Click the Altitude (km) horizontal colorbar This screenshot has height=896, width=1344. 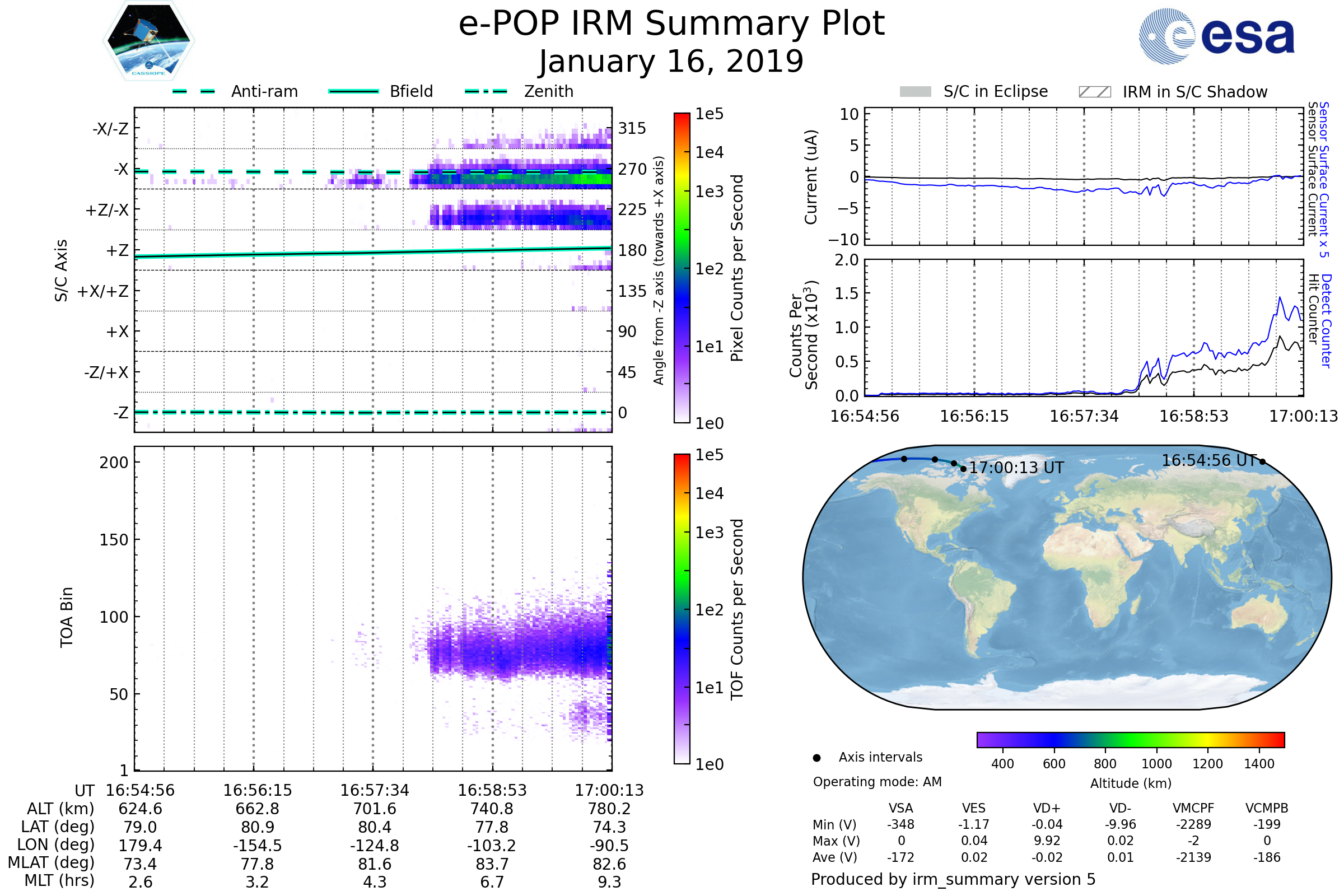[x=1130, y=740]
